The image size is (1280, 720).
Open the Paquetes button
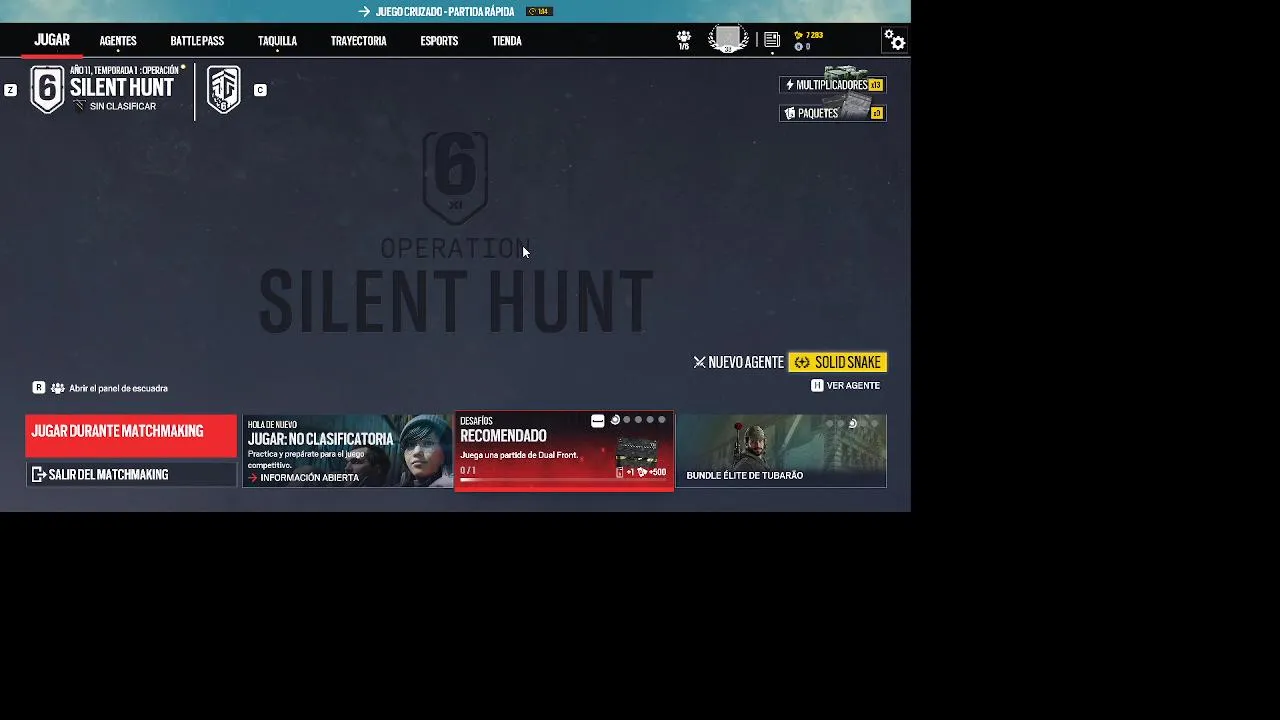(x=833, y=113)
